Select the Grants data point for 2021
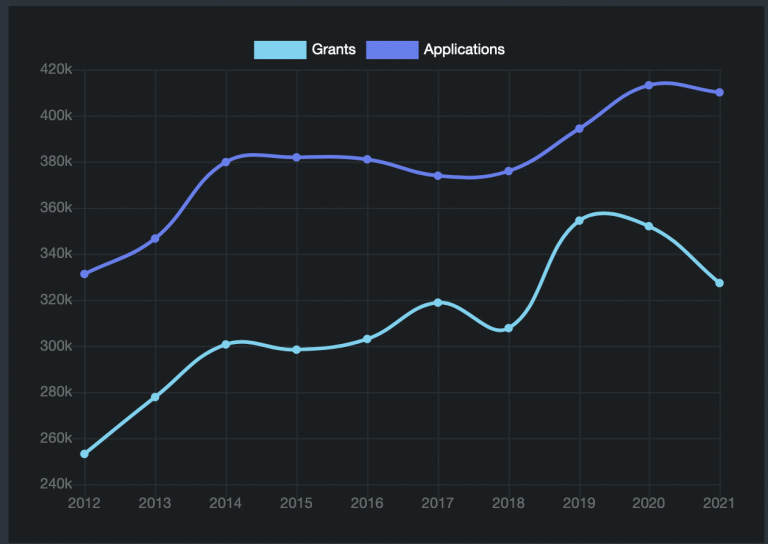This screenshot has height=544, width=768. [x=720, y=283]
